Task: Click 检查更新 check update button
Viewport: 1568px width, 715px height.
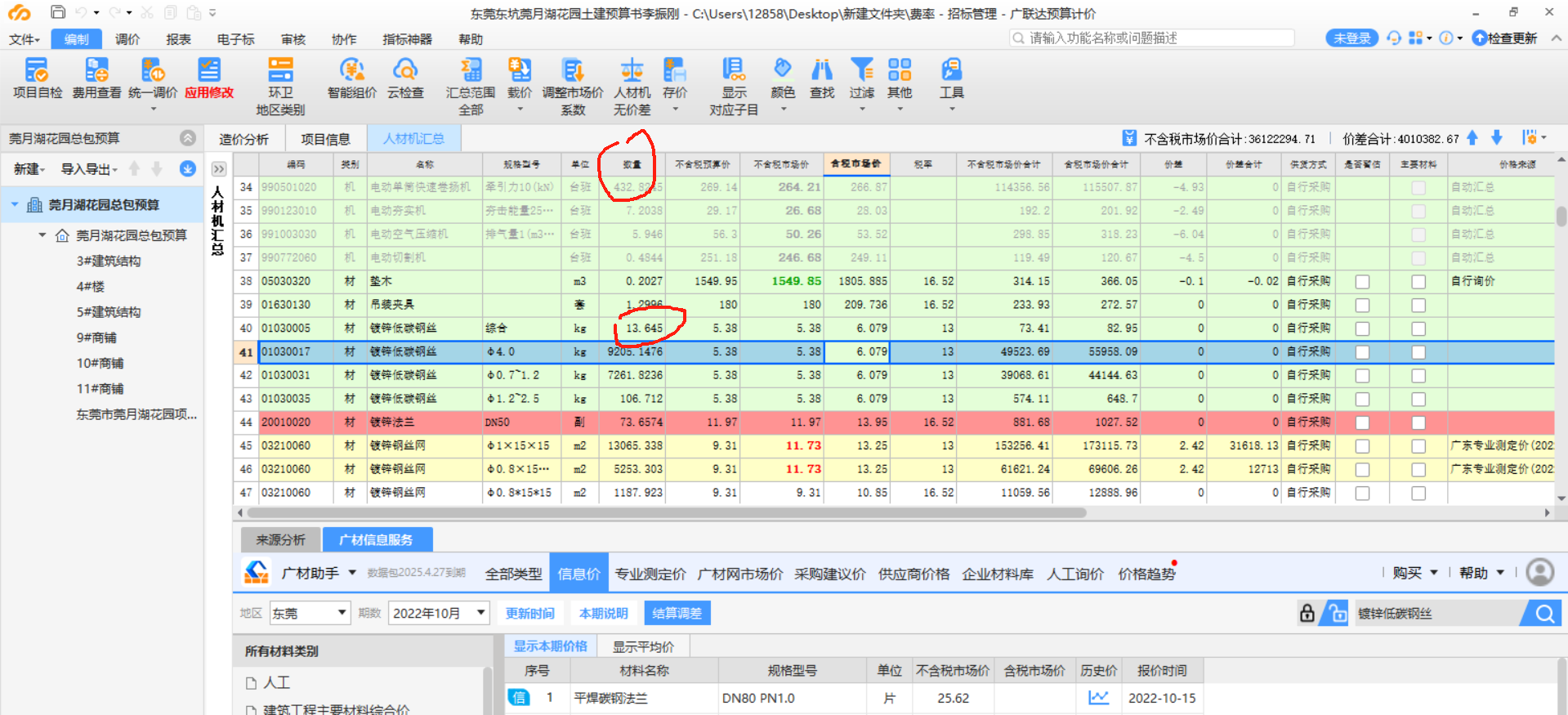Action: (x=1504, y=38)
